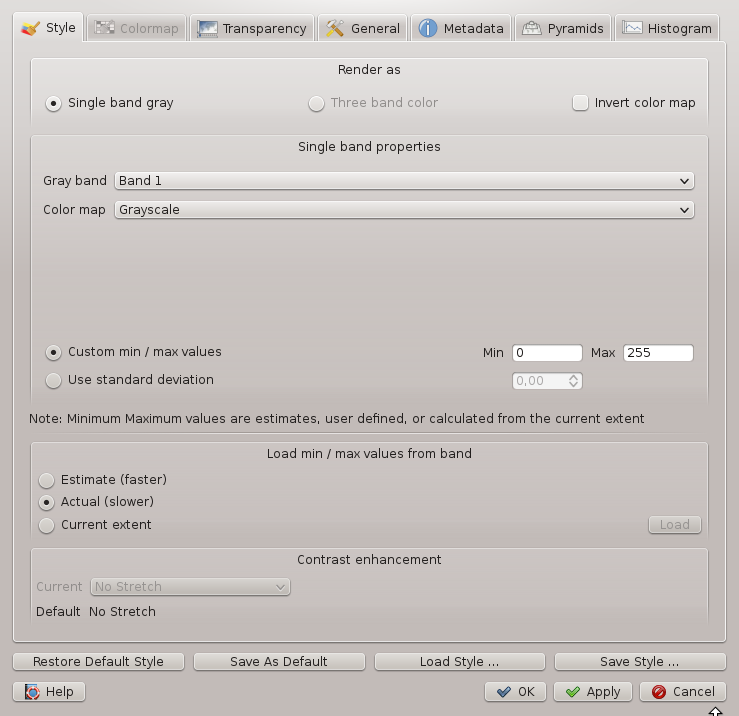Click the Histogram tab icon

coord(632,28)
